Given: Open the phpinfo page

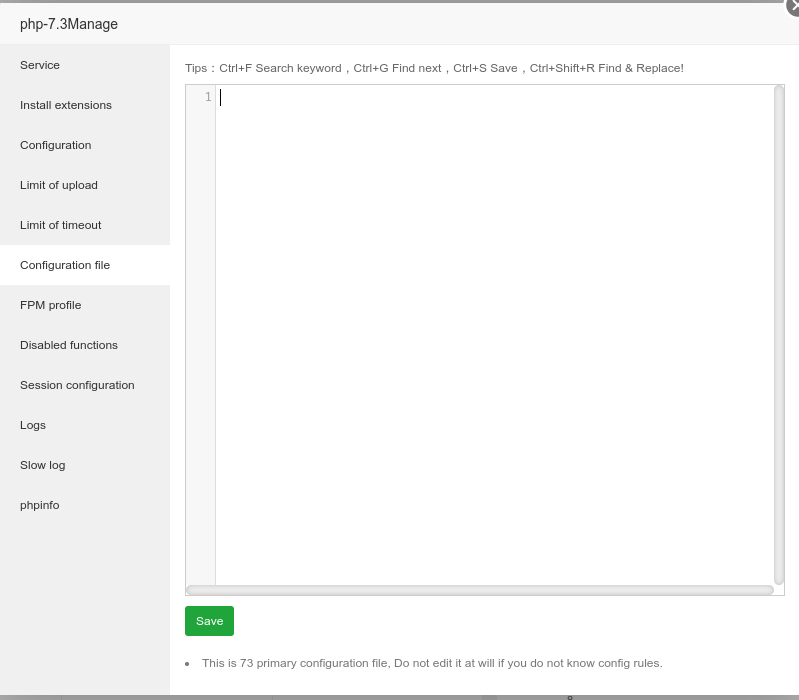Looking at the screenshot, I should point(40,505).
